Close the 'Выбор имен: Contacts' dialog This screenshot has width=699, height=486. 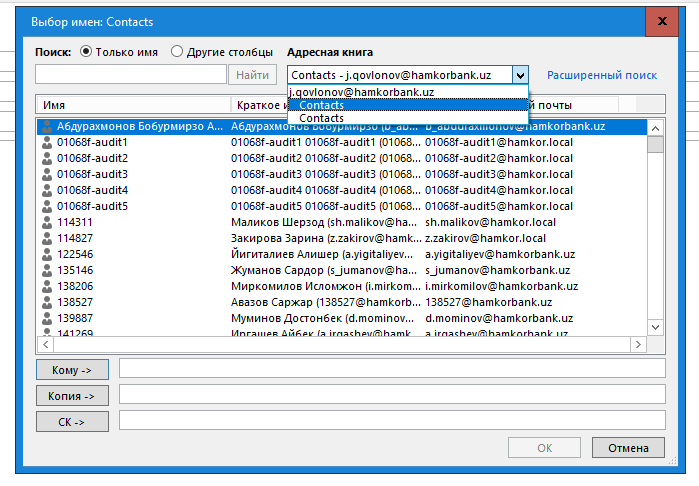click(x=662, y=21)
